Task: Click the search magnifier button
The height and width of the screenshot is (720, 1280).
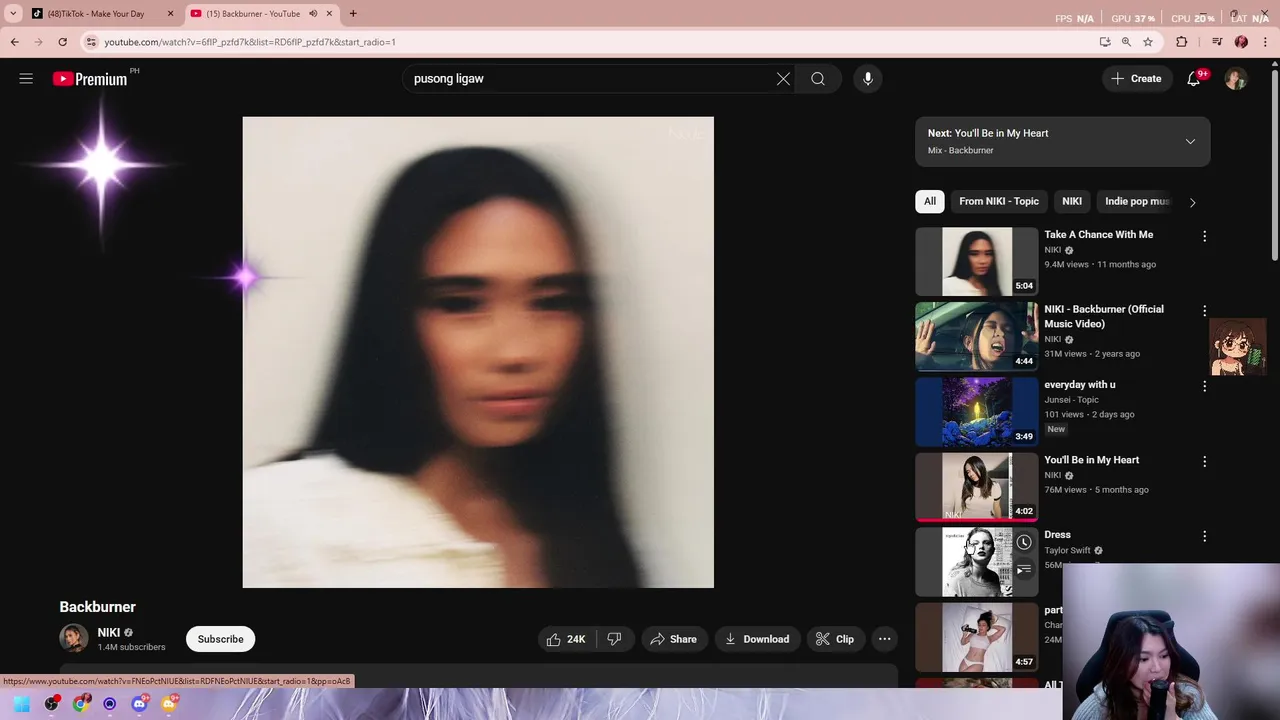Action: [818, 79]
